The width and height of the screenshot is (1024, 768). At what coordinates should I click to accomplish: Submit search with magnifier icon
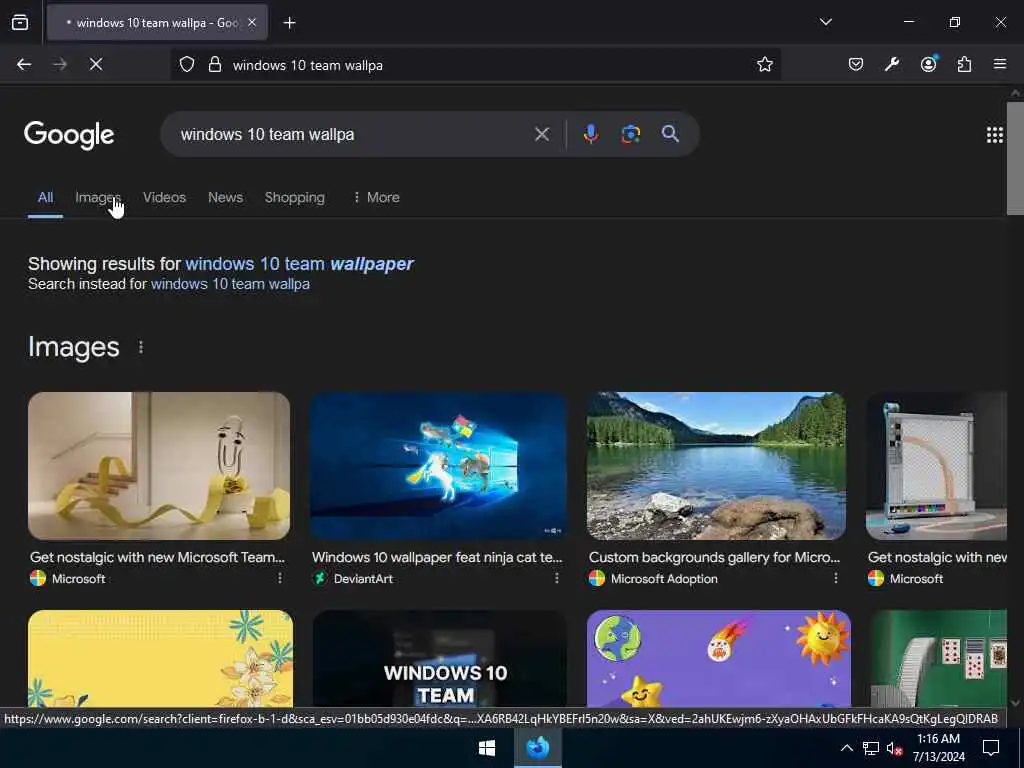670,134
